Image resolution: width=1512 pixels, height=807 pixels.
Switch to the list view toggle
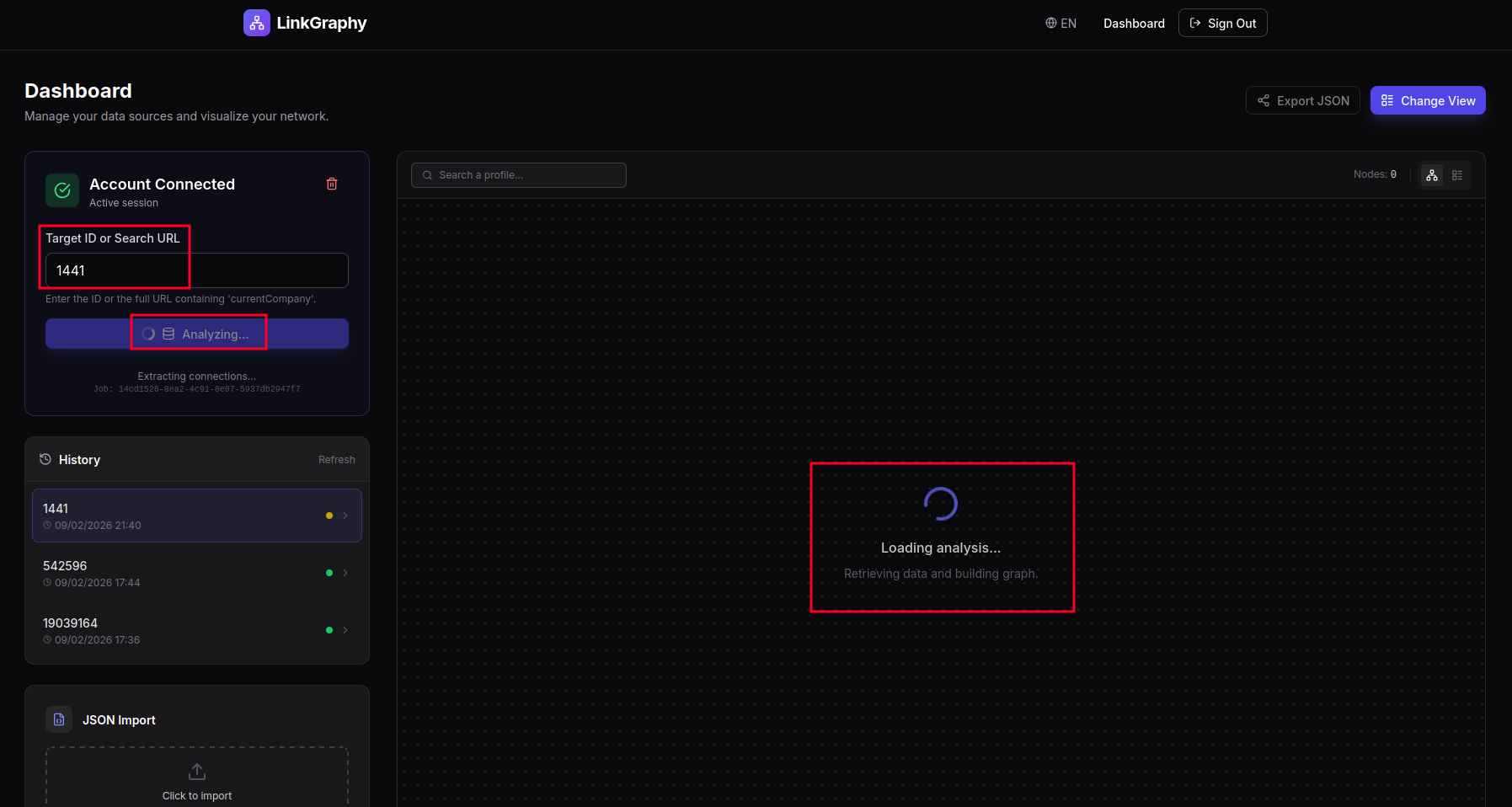tap(1457, 175)
